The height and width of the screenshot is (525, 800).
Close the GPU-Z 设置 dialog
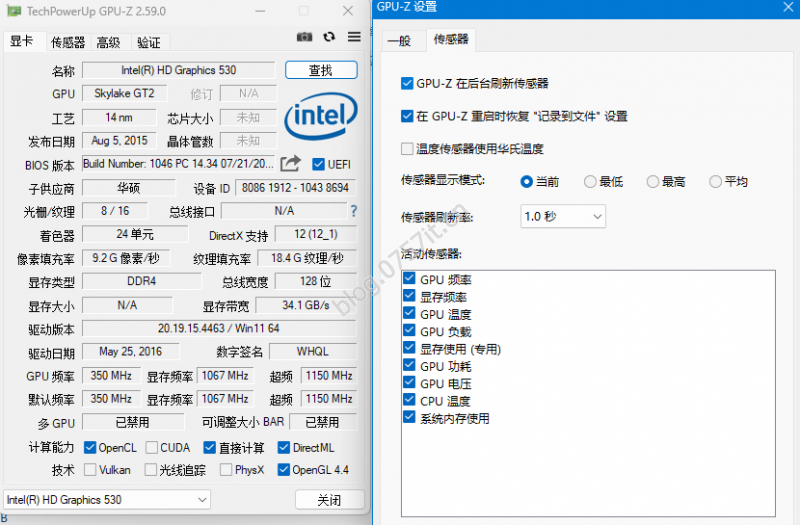click(x=788, y=7)
